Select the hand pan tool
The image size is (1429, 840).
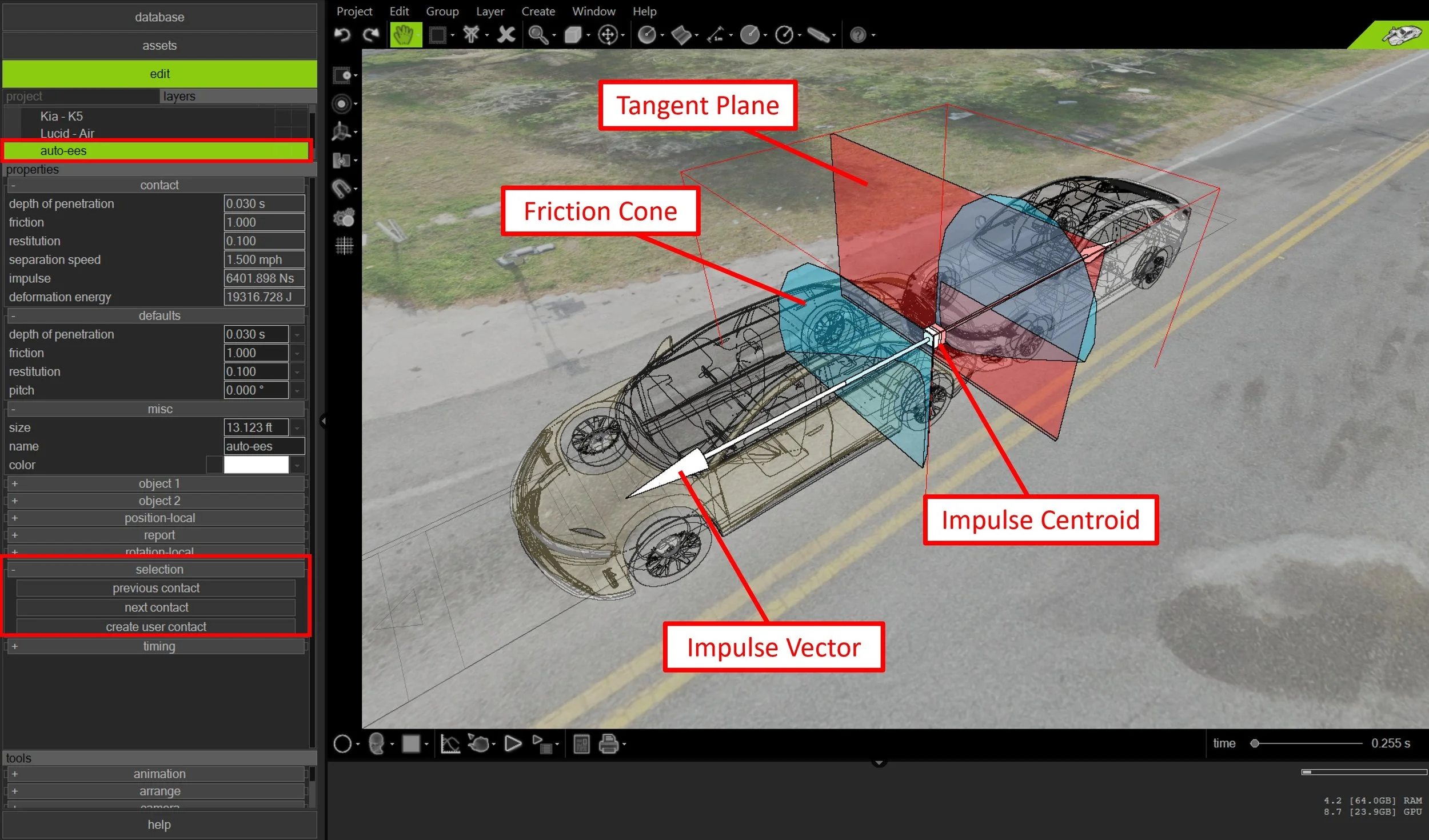[x=404, y=35]
